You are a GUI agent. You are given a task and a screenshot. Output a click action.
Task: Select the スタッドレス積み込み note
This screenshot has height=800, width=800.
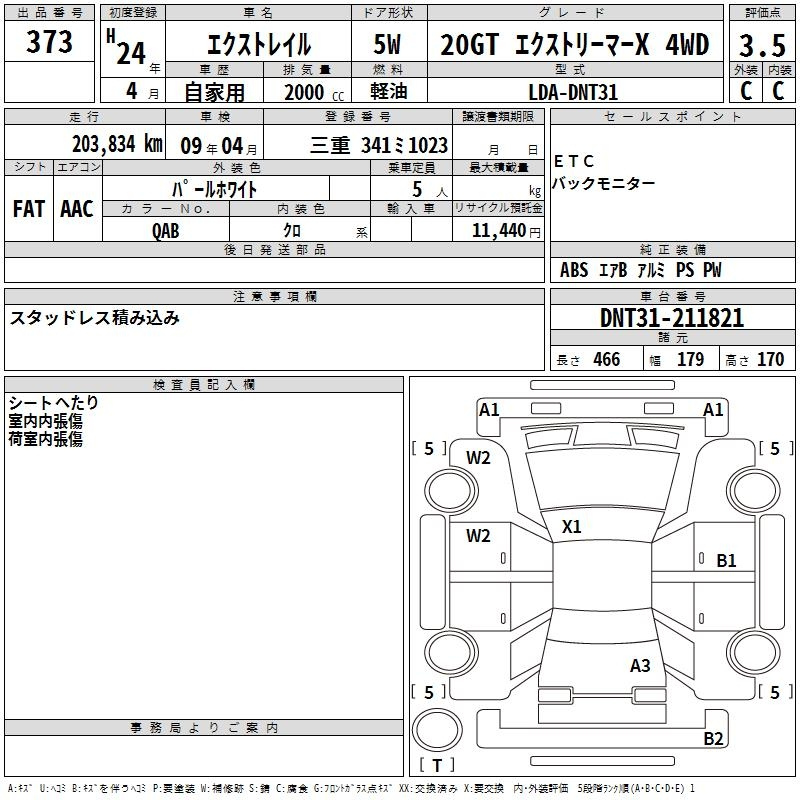tap(95, 318)
